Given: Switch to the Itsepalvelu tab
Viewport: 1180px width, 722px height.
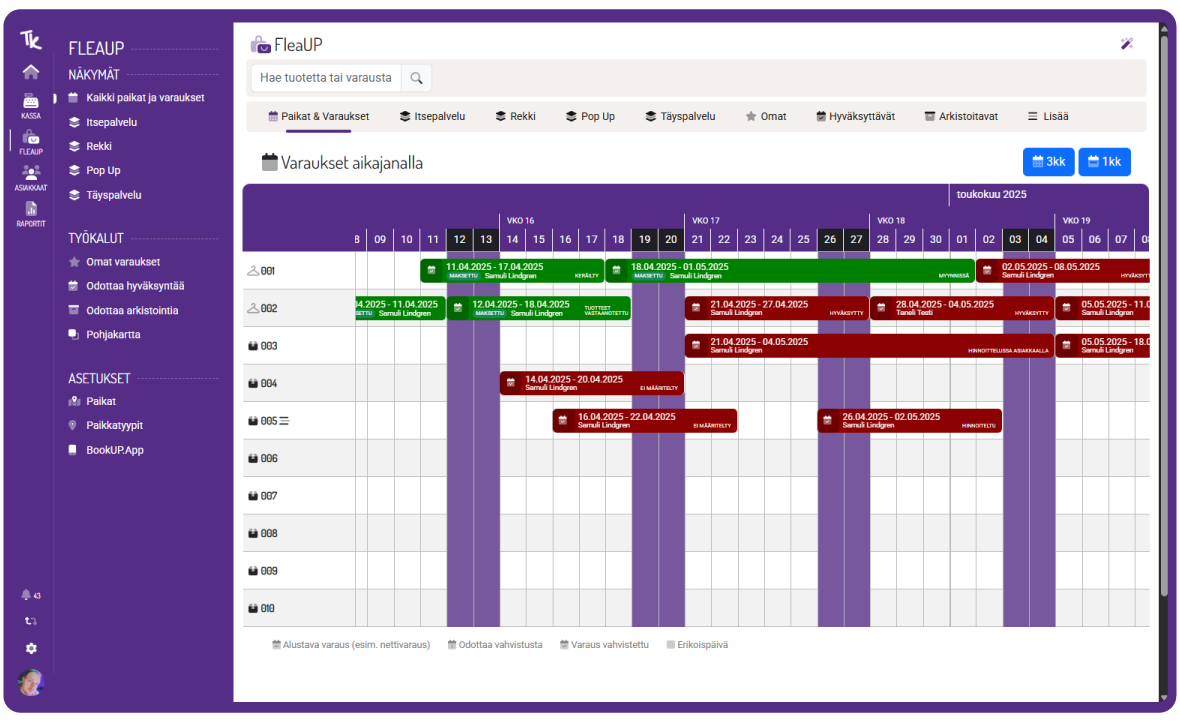Looking at the screenshot, I should [x=432, y=116].
